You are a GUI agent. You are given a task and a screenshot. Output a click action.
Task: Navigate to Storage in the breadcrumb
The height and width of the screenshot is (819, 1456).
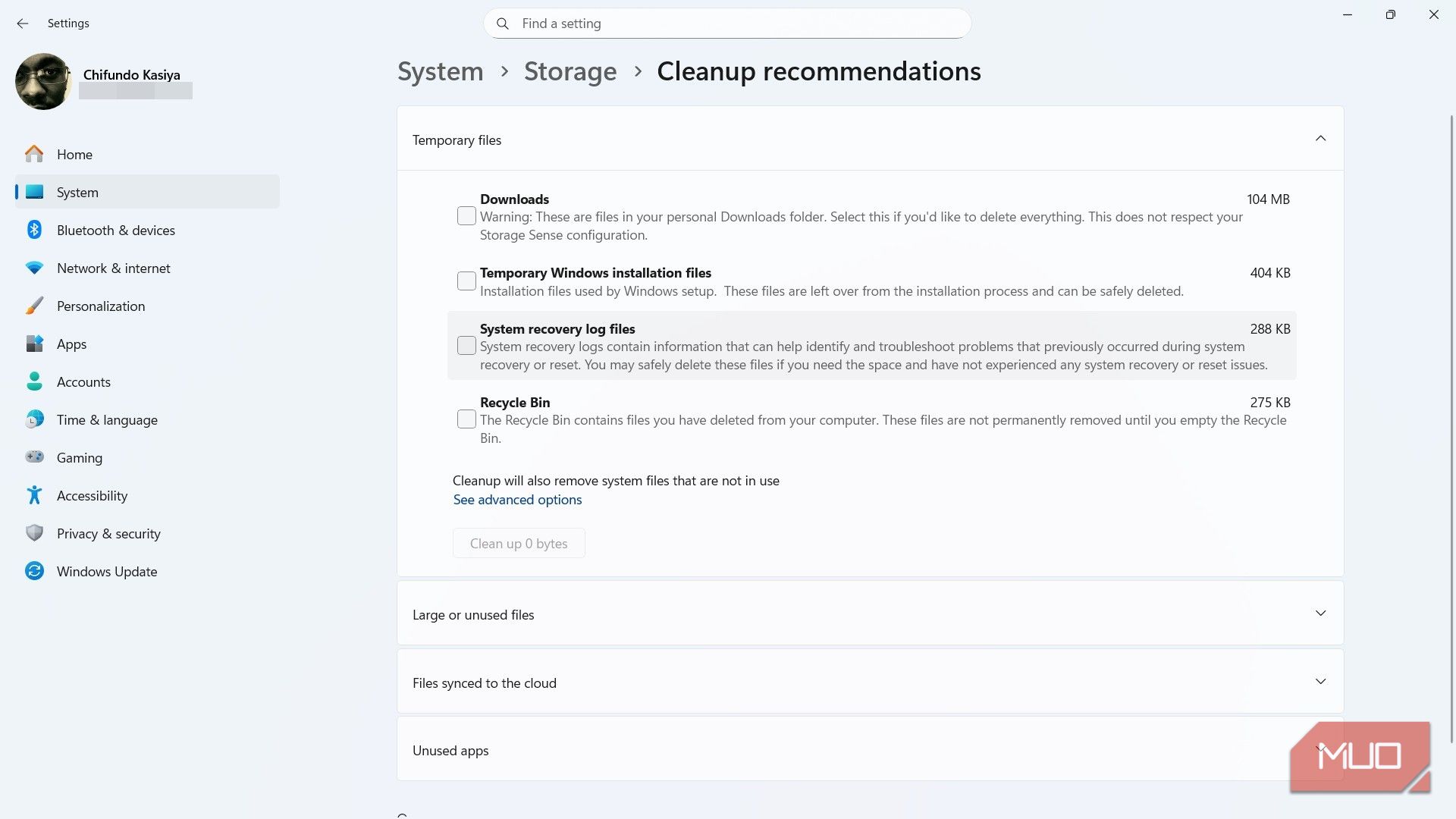[x=570, y=71]
